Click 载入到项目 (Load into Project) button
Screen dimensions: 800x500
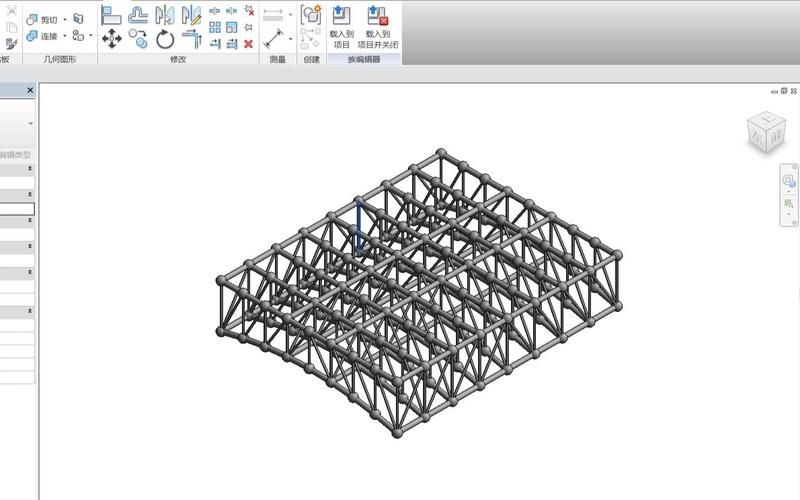point(341,27)
